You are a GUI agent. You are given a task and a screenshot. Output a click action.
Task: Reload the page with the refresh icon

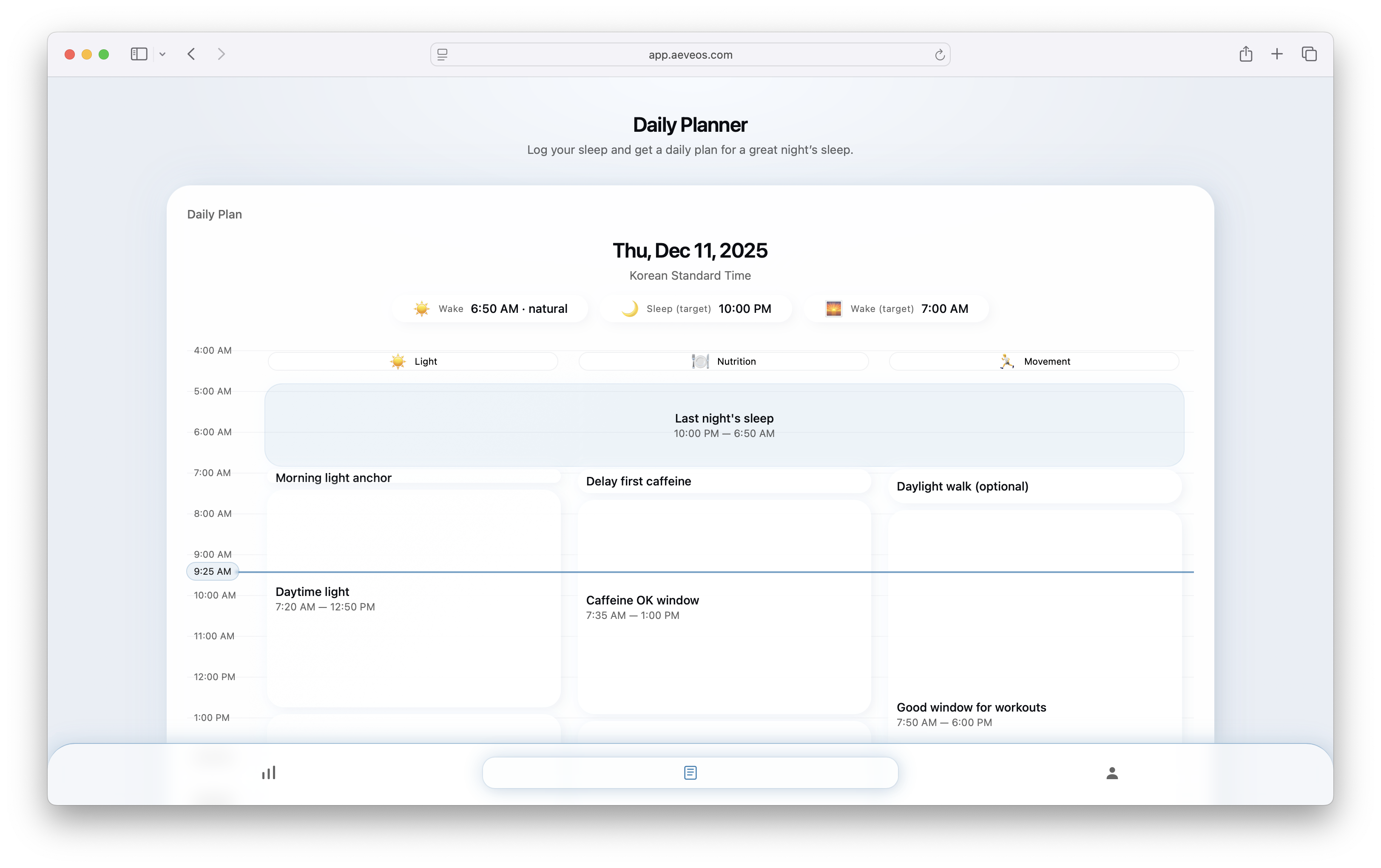(939, 54)
